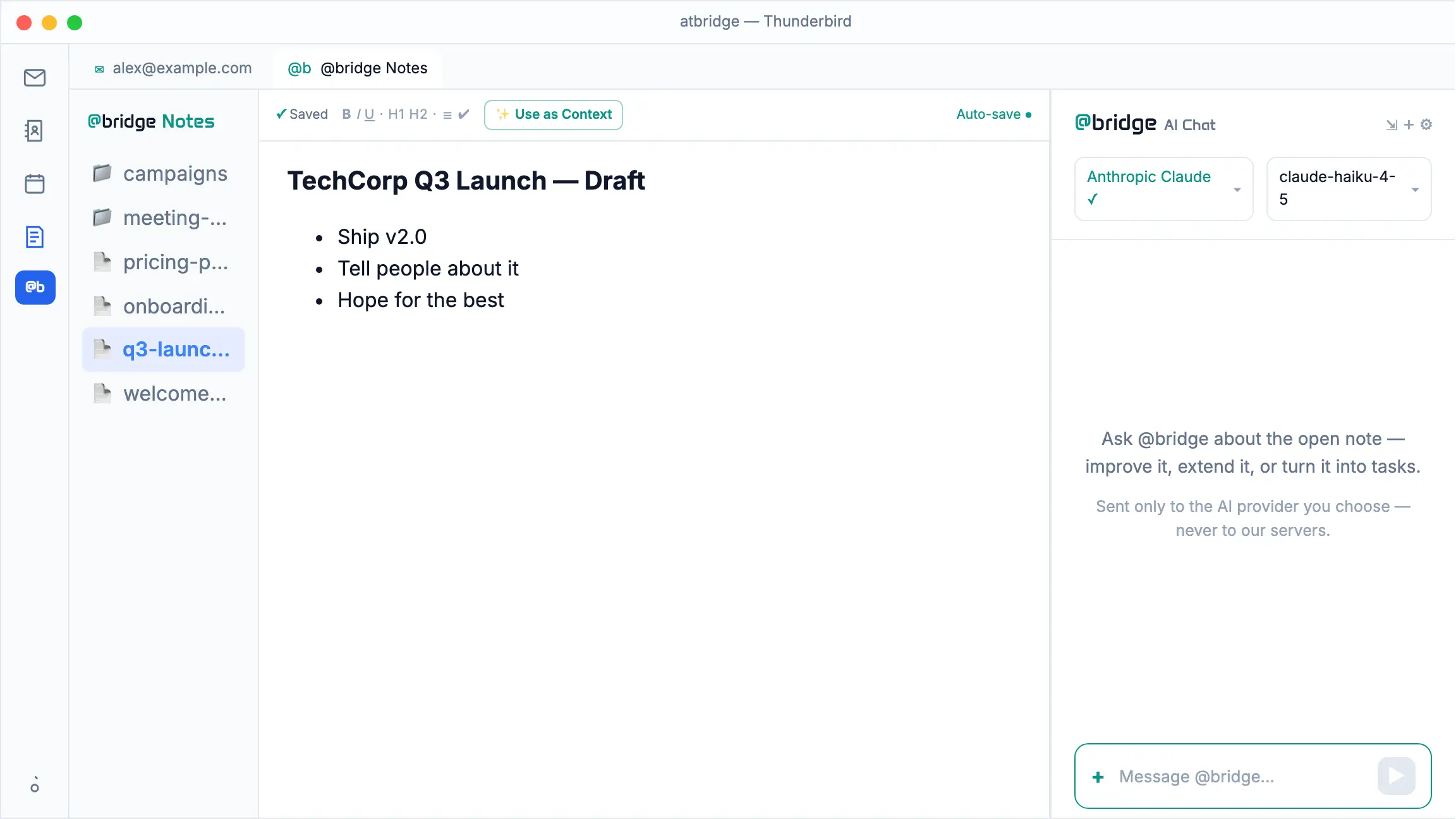1456x819 pixels.
Task: Open the settings icon at the rail bottom
Action: tap(35, 786)
